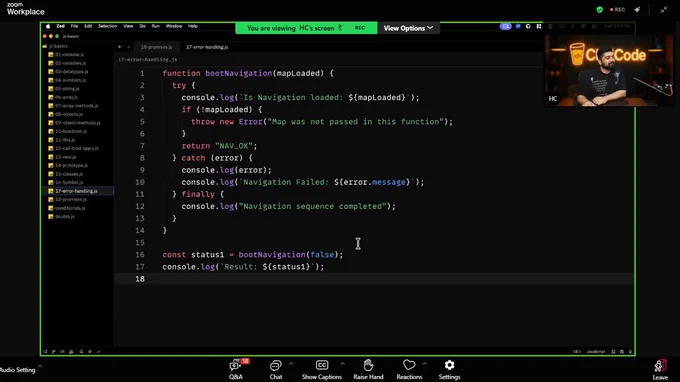Click the 17-error-handling.js breadcrumb path

(x=147, y=59)
